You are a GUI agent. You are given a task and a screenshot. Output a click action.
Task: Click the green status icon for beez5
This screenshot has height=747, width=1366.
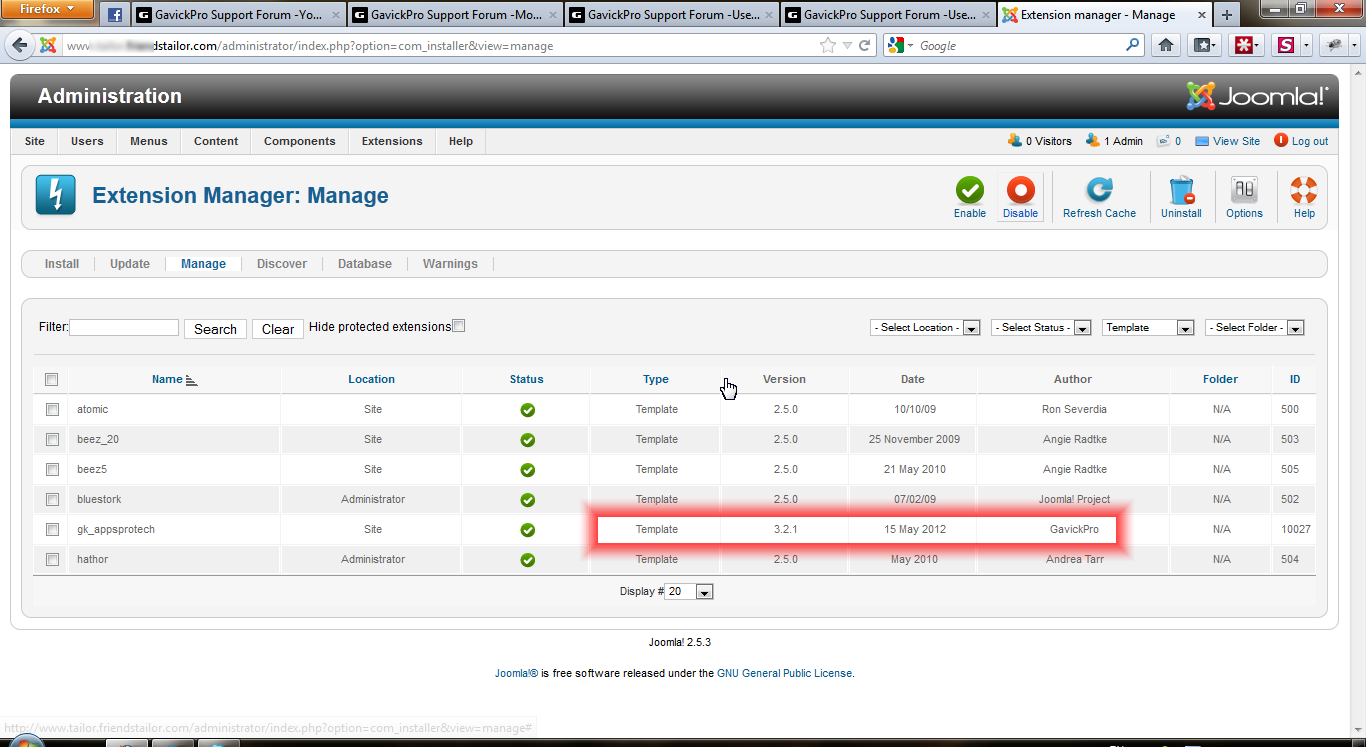tap(527, 470)
